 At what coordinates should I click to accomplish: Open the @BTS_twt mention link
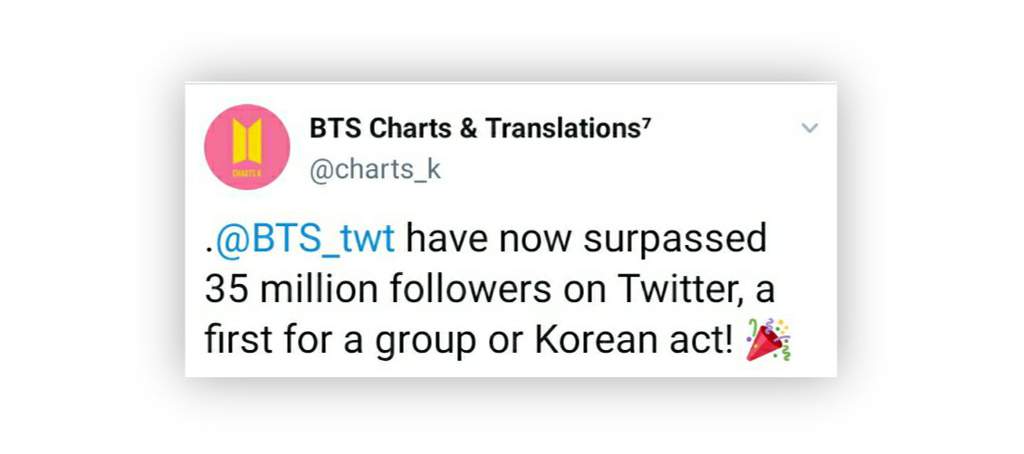pos(304,240)
